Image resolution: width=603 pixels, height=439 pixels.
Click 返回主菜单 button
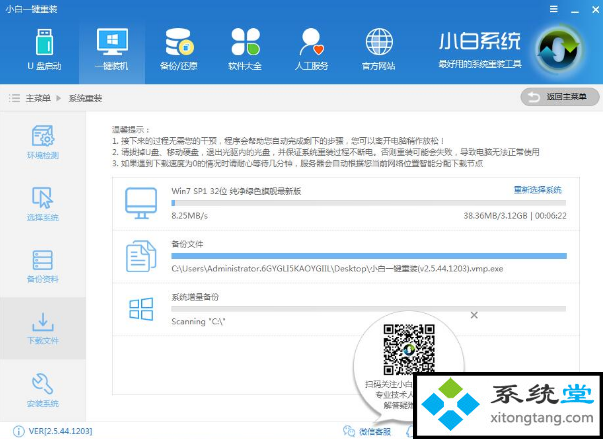pos(560,97)
